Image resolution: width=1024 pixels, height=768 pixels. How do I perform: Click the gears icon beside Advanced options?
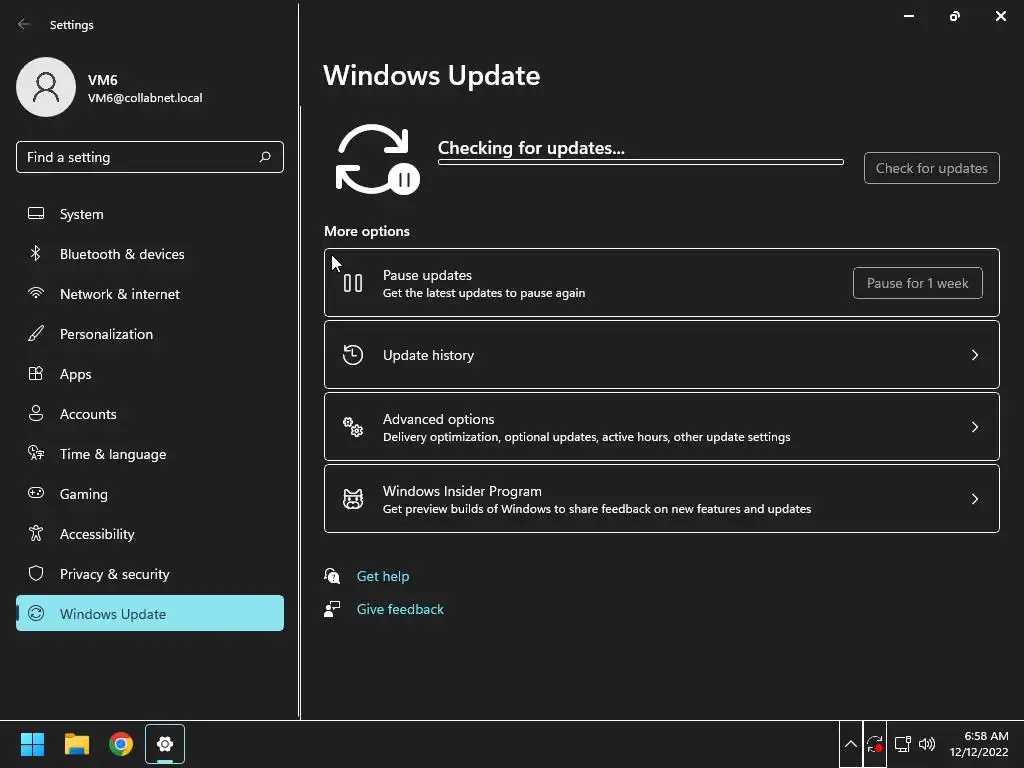point(353,426)
